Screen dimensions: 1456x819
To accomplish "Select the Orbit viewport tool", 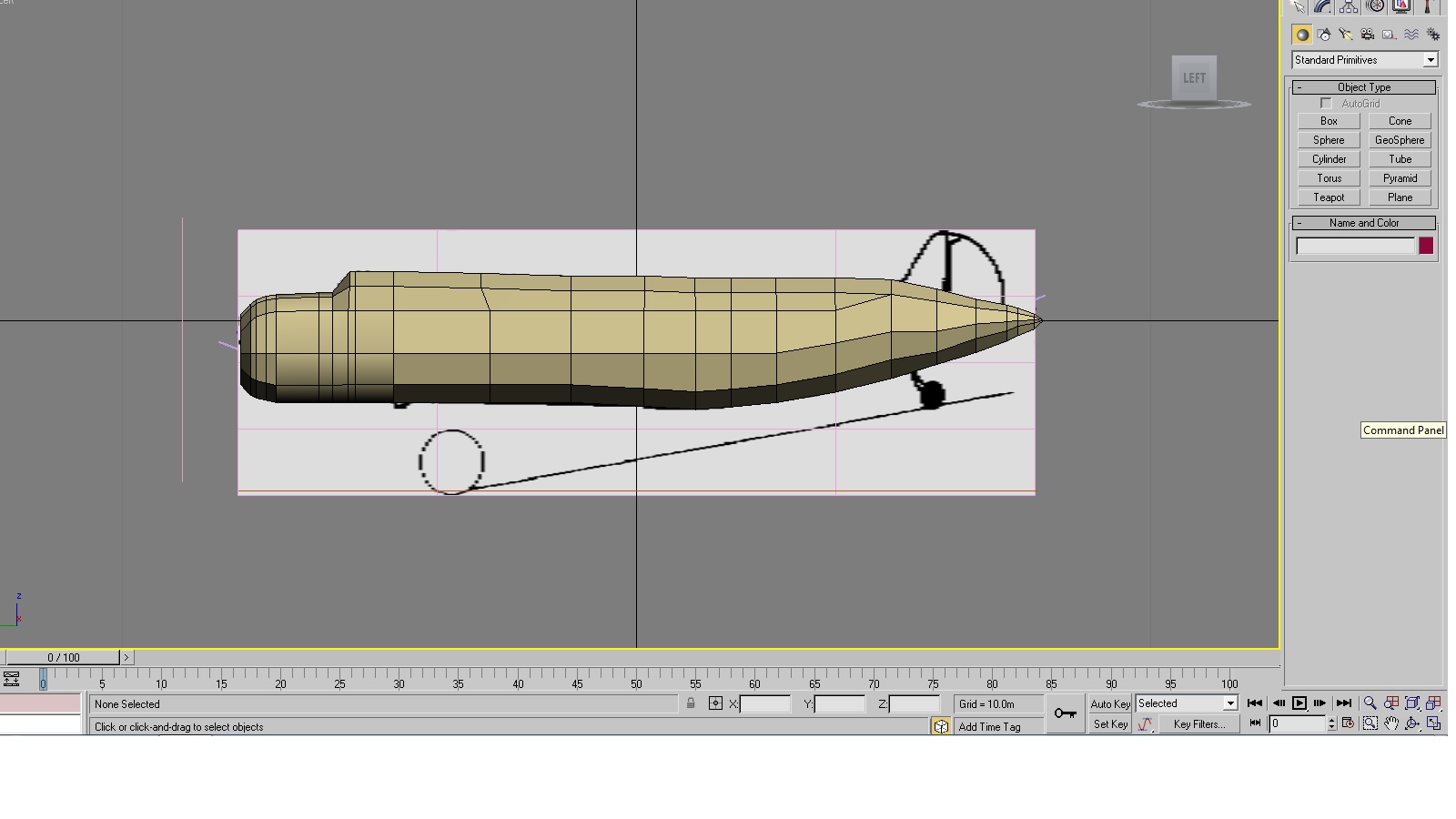I will click(1412, 723).
